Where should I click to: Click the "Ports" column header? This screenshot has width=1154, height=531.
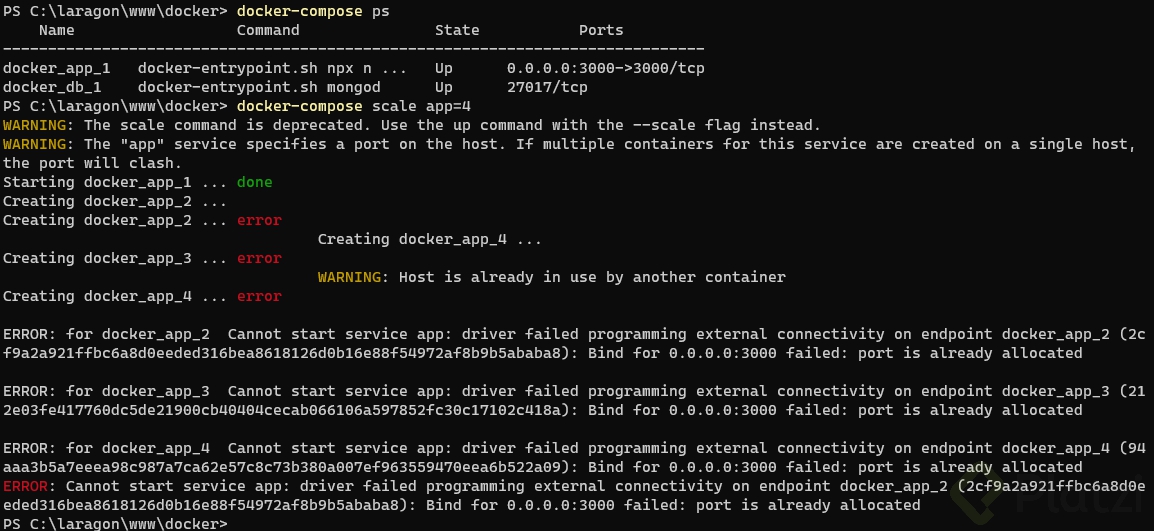601,30
